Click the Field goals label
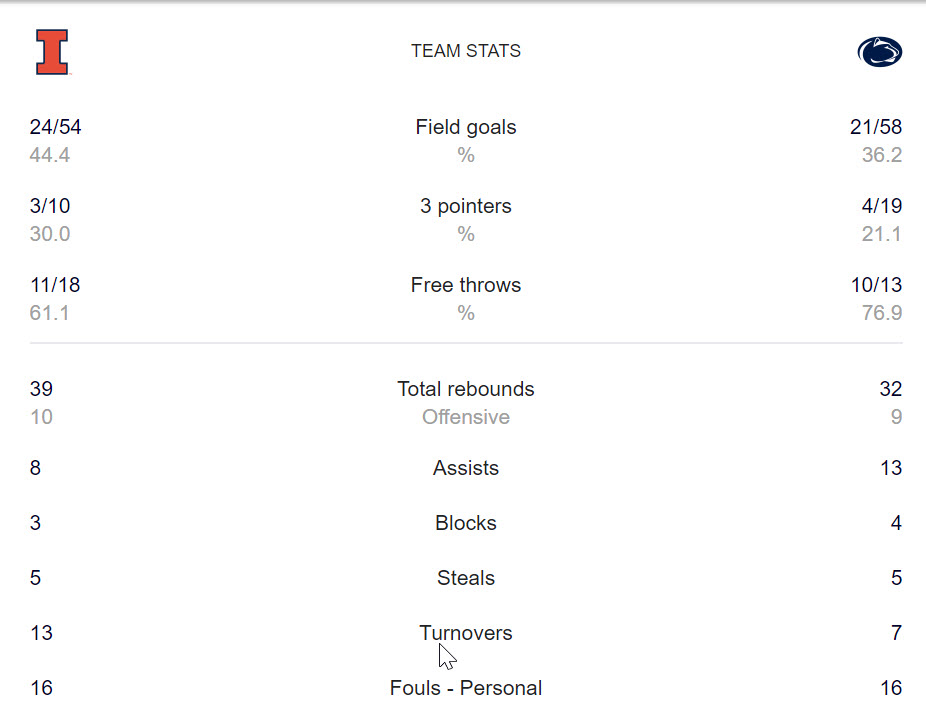 point(466,127)
